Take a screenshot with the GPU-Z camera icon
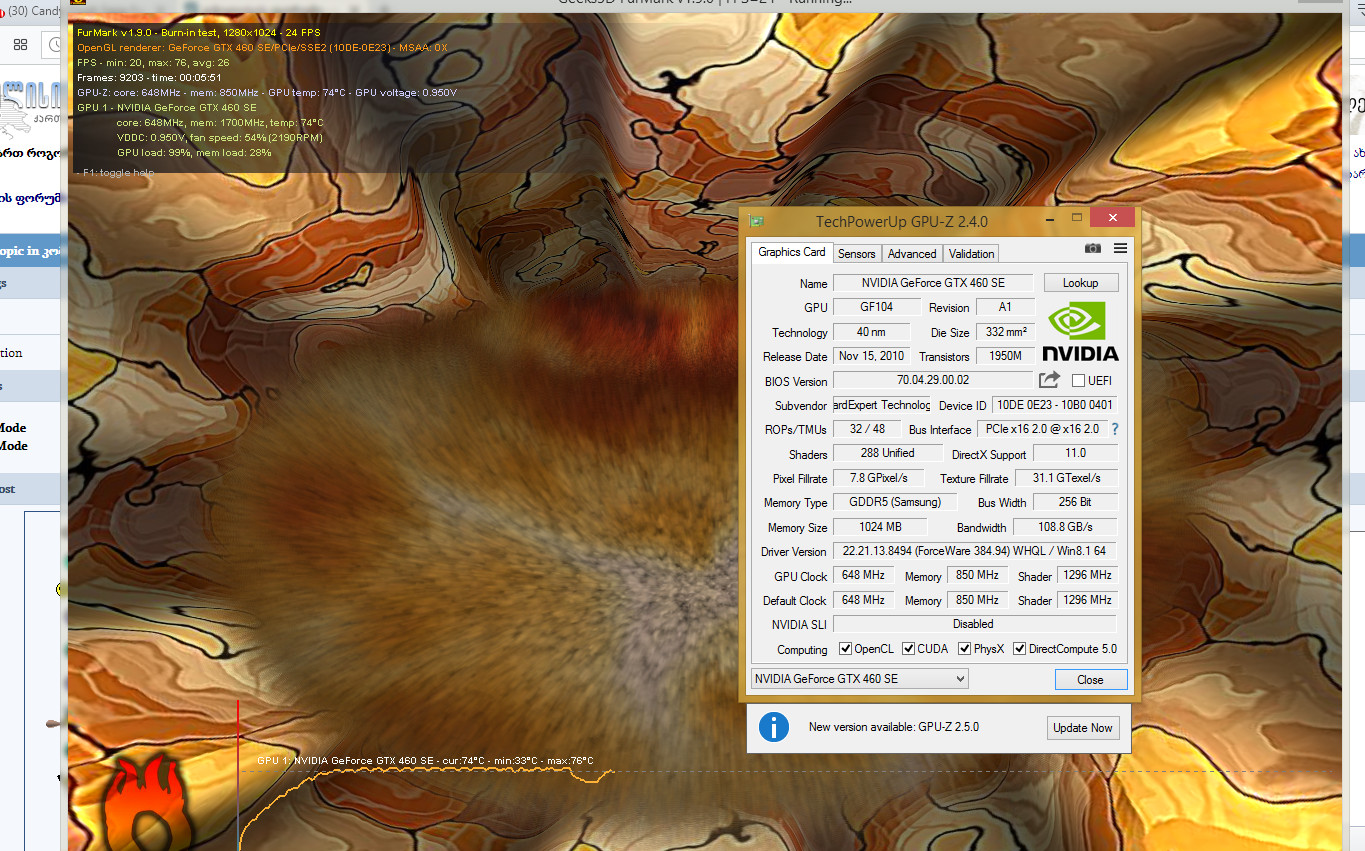1365x851 pixels. [x=1093, y=248]
